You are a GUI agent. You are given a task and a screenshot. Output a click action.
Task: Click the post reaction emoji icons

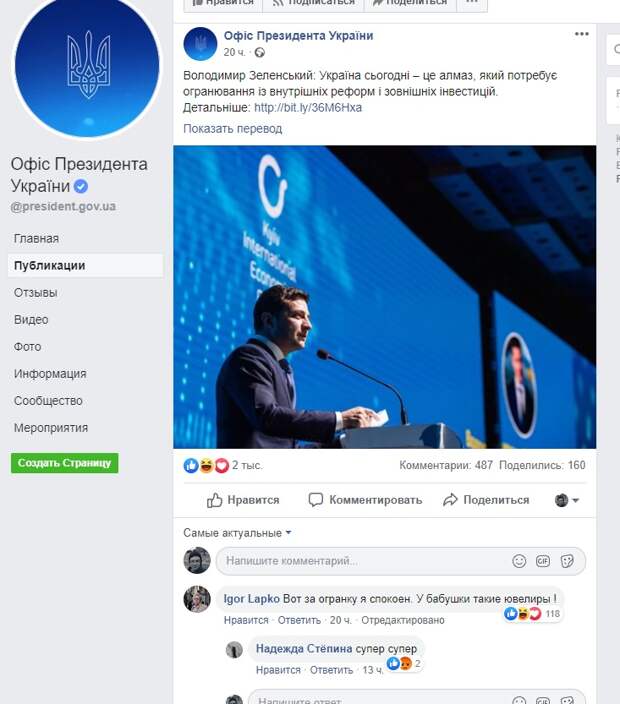pyautogui.click(x=207, y=466)
